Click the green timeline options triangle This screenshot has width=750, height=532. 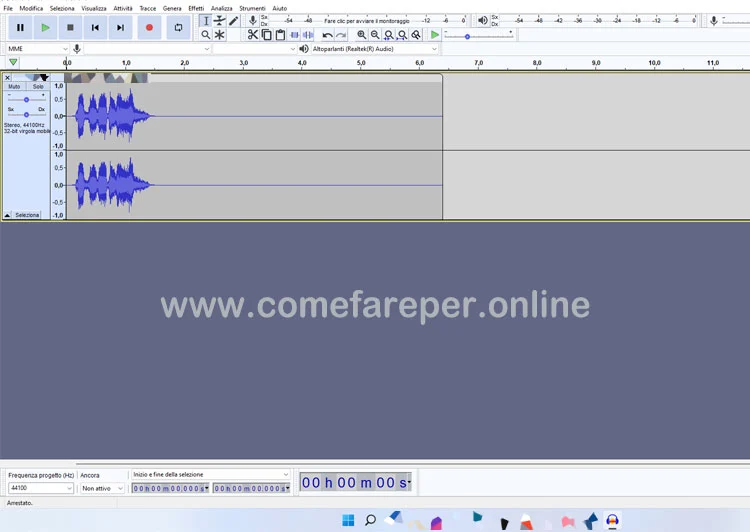[x=13, y=62]
